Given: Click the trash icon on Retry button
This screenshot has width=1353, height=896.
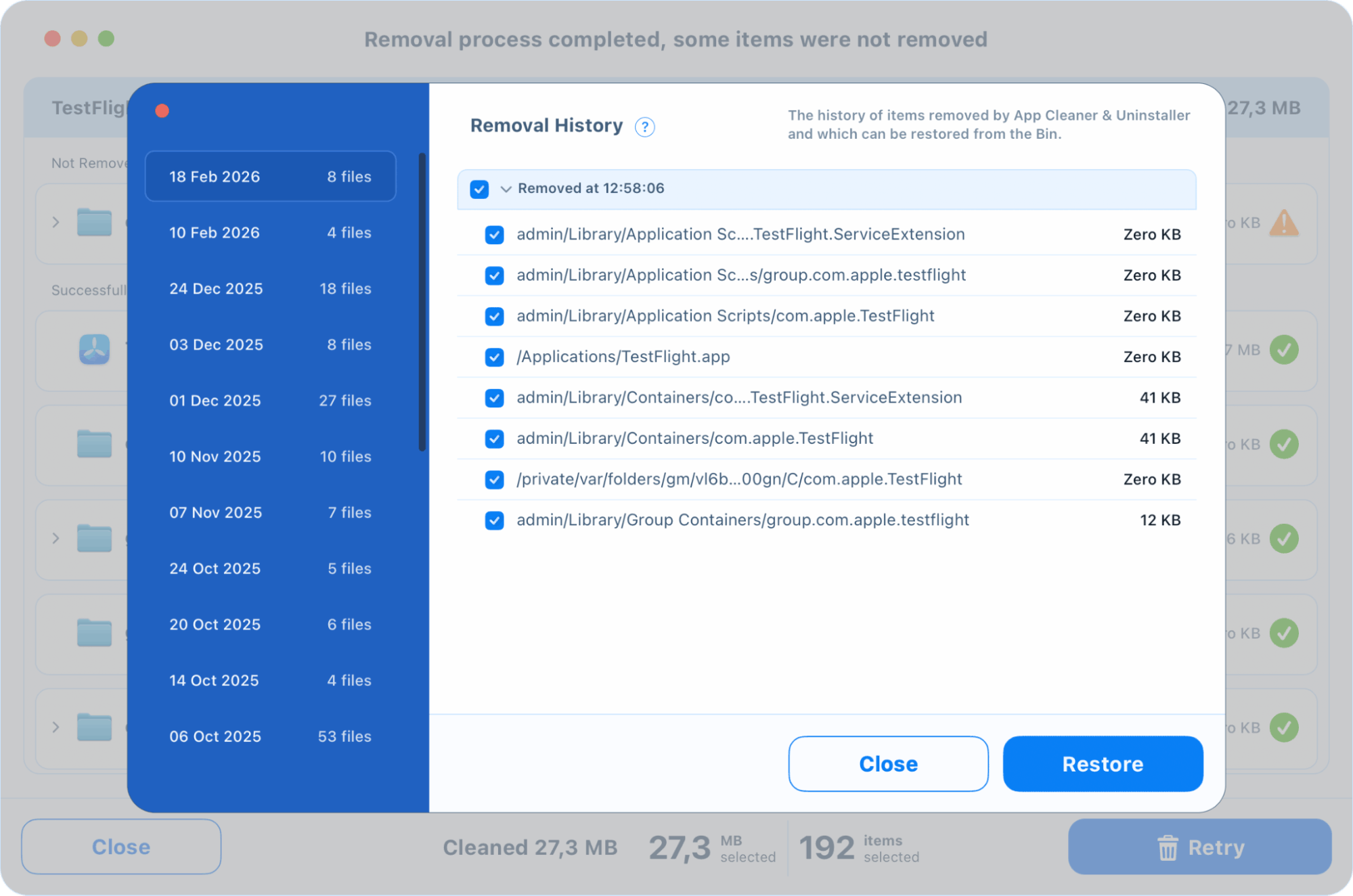Looking at the screenshot, I should pyautogui.click(x=1168, y=847).
